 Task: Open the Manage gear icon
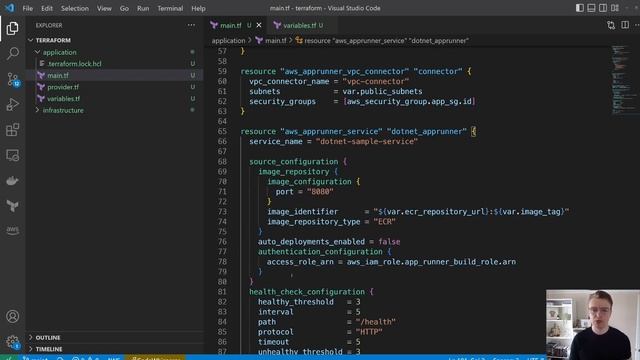click(12, 342)
